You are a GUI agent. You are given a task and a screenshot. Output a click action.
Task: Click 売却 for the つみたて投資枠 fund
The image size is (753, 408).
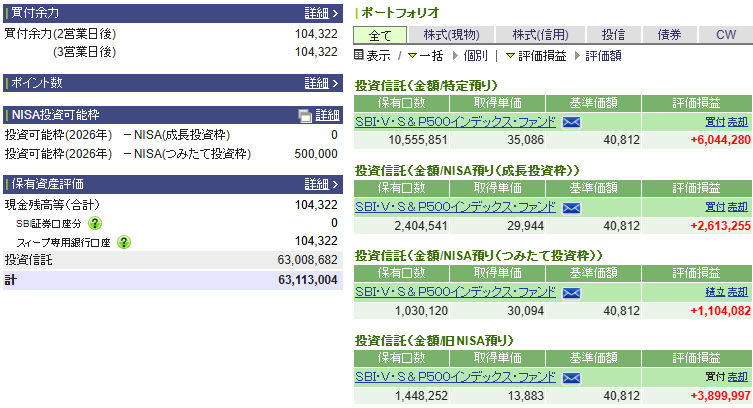738,292
